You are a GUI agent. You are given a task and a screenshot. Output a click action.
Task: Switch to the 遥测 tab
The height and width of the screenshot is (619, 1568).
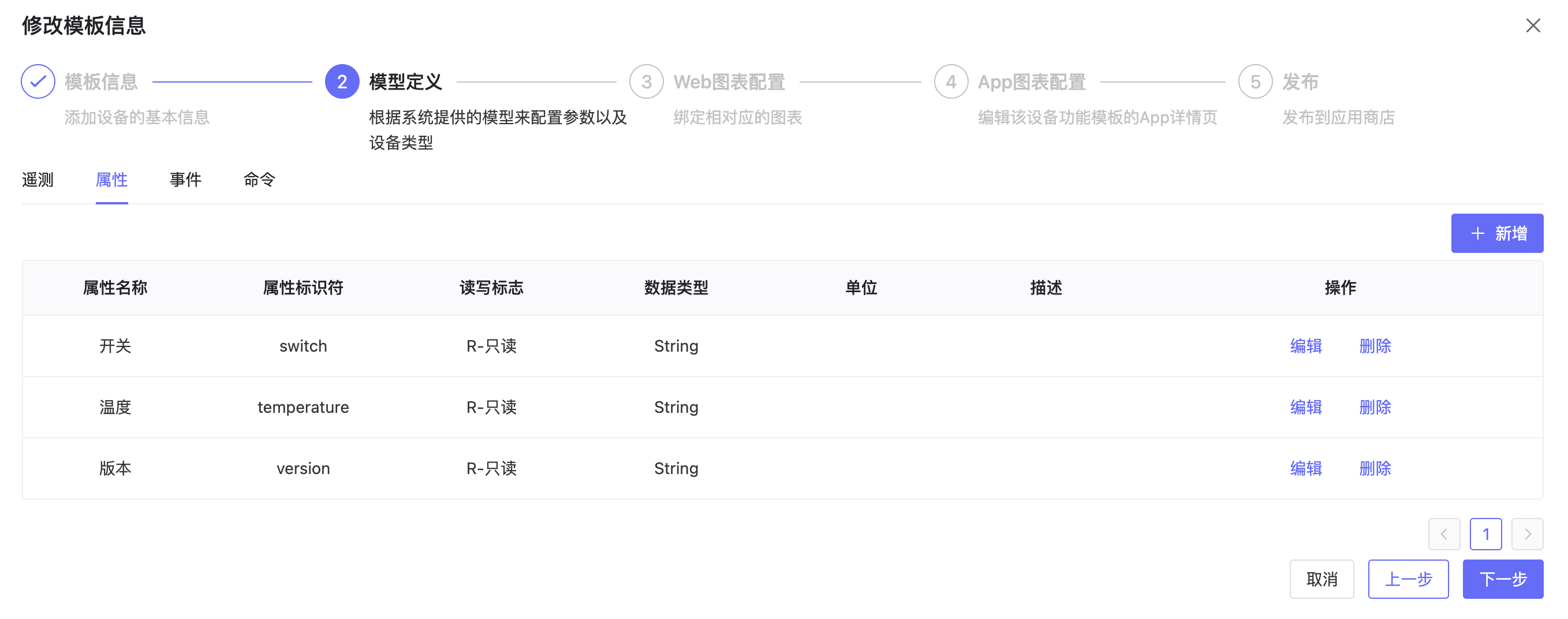click(x=38, y=180)
